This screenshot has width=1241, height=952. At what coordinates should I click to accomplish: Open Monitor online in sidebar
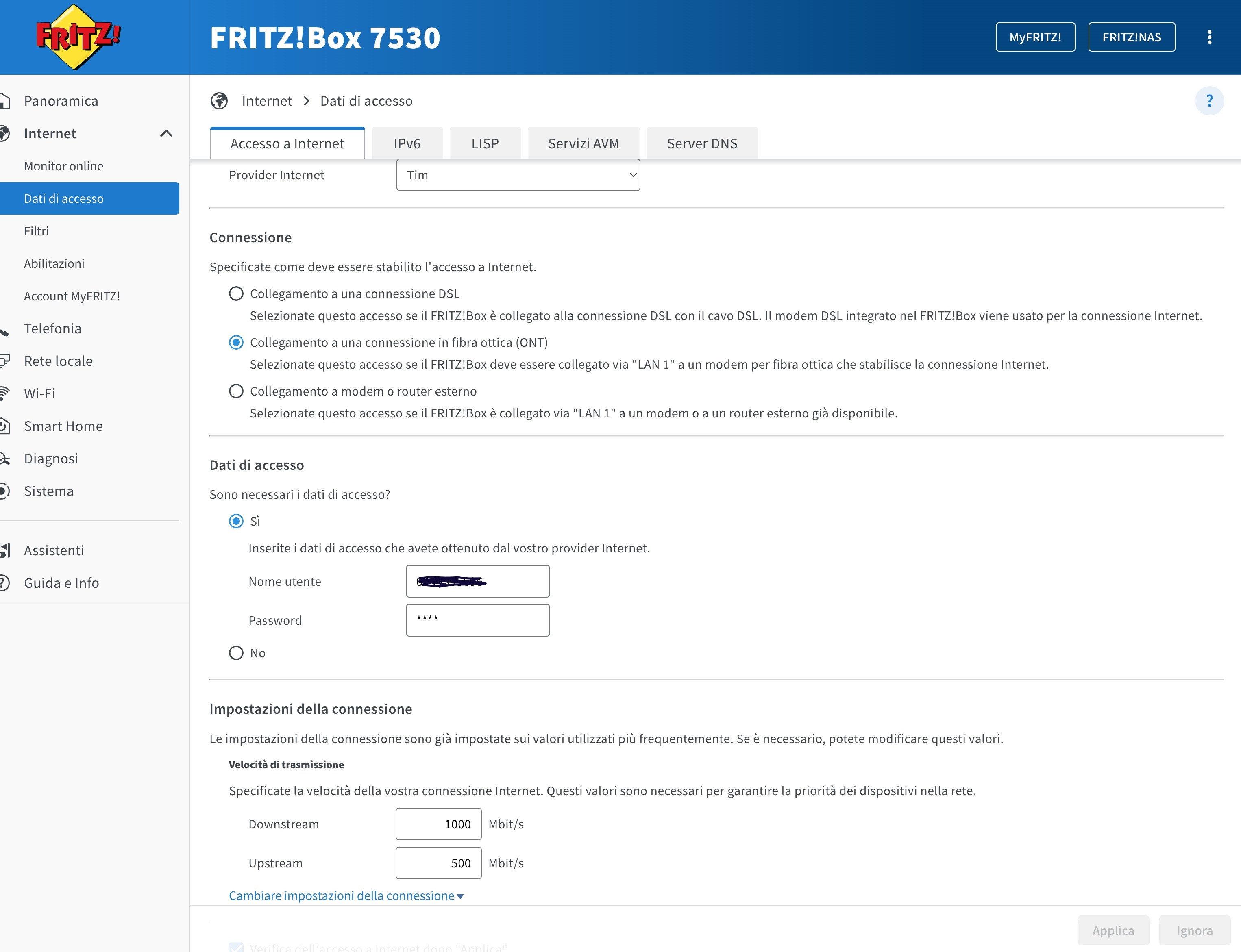tap(63, 166)
